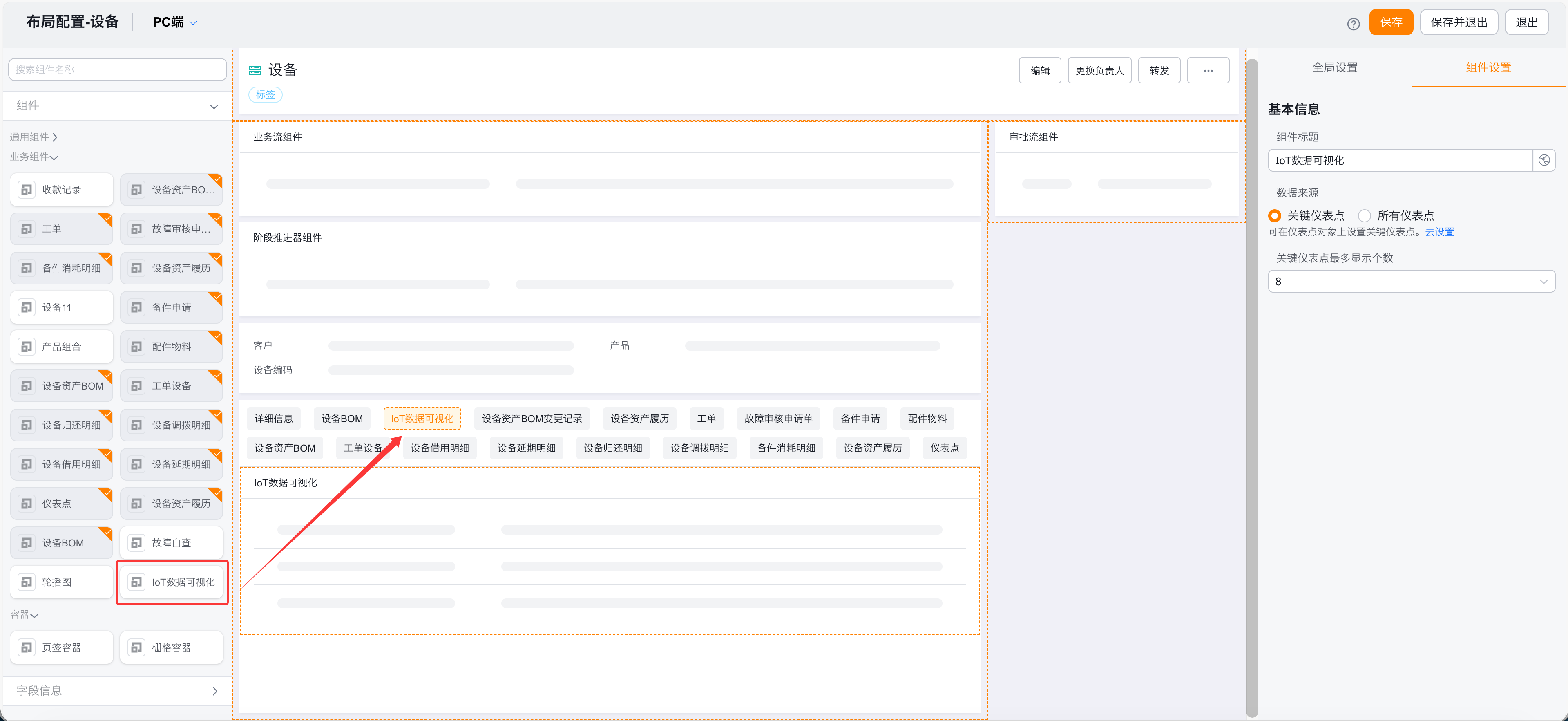Select the 所有仪表点 radio option
Viewport: 1568px width, 721px height.
[1364, 215]
